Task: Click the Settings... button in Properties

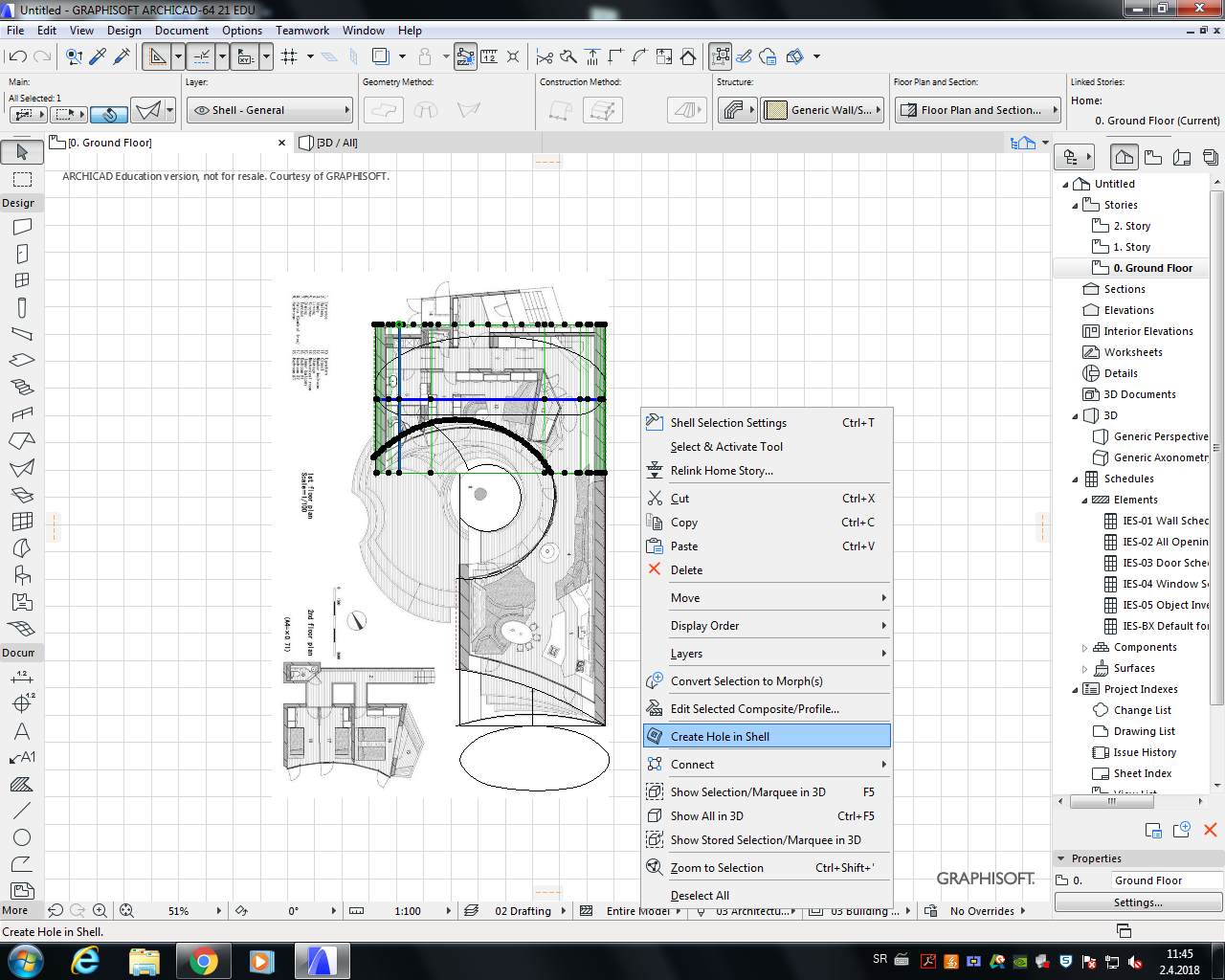Action: click(x=1138, y=902)
